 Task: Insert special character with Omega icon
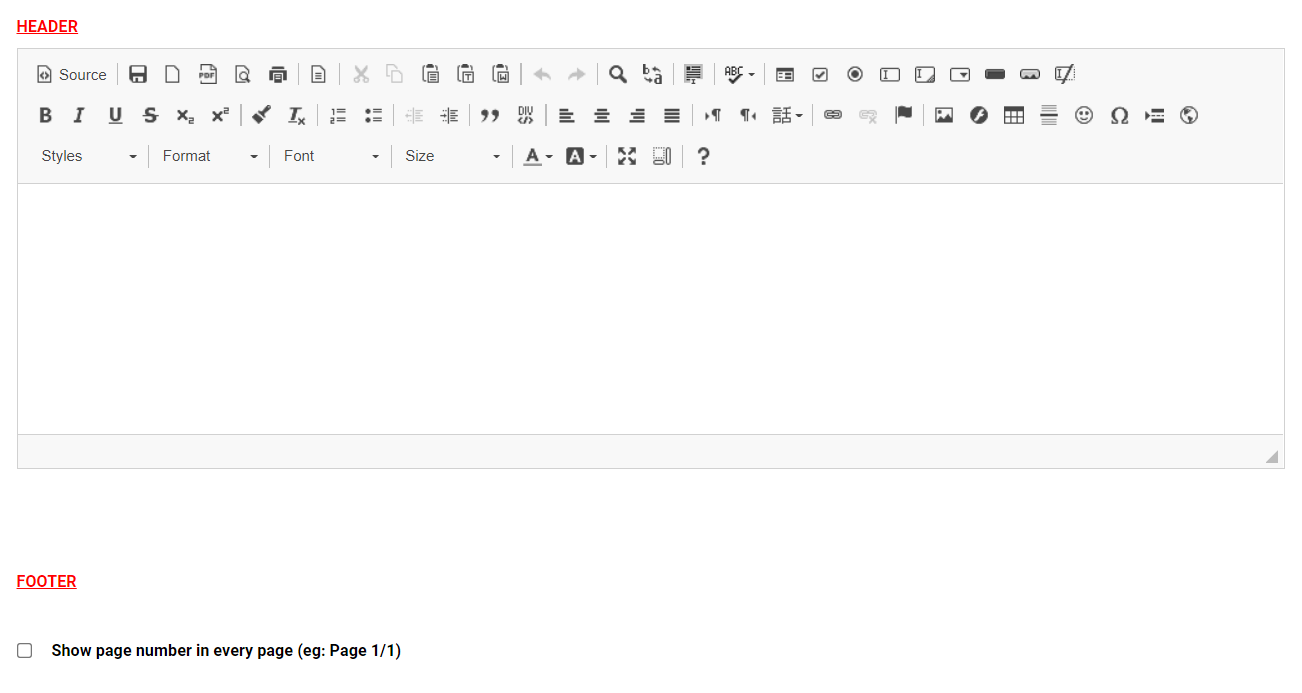point(1119,116)
